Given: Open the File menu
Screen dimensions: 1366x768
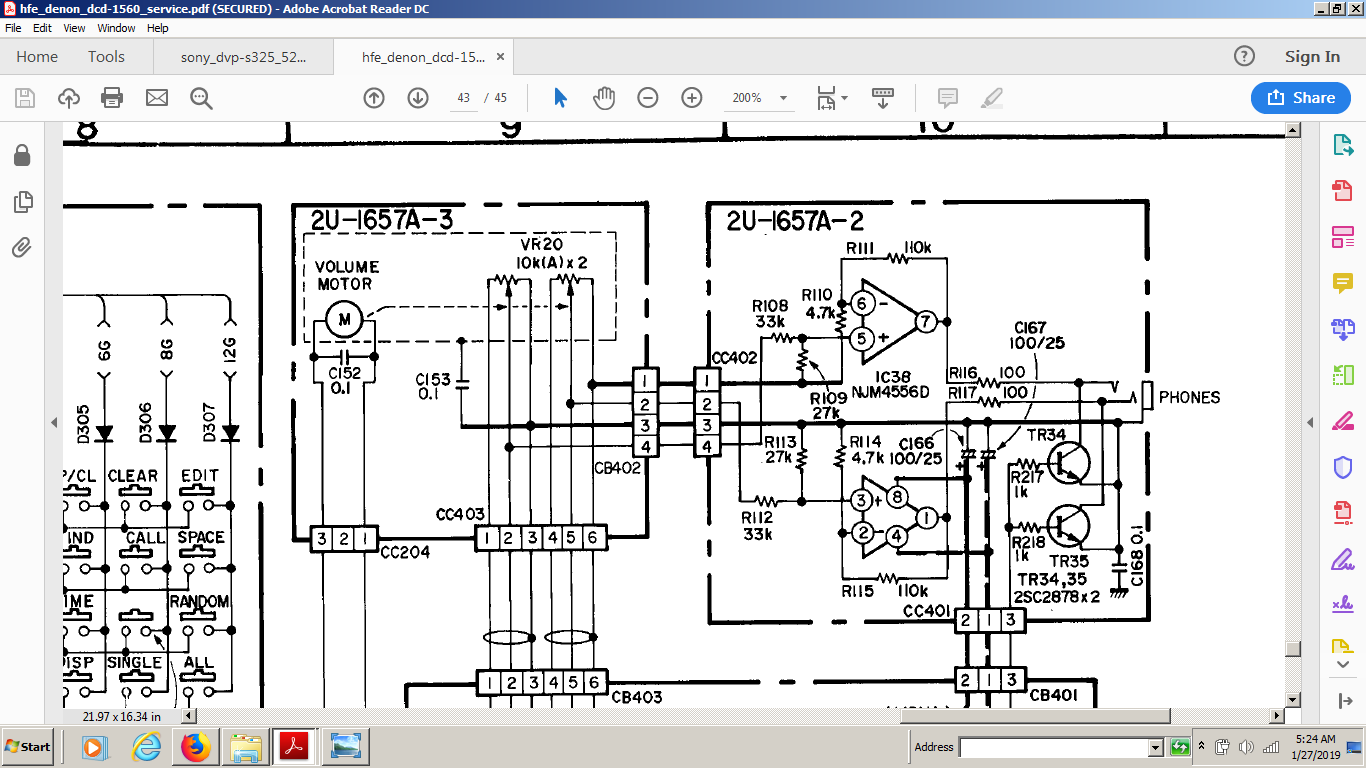Looking at the screenshot, I should pos(13,28).
